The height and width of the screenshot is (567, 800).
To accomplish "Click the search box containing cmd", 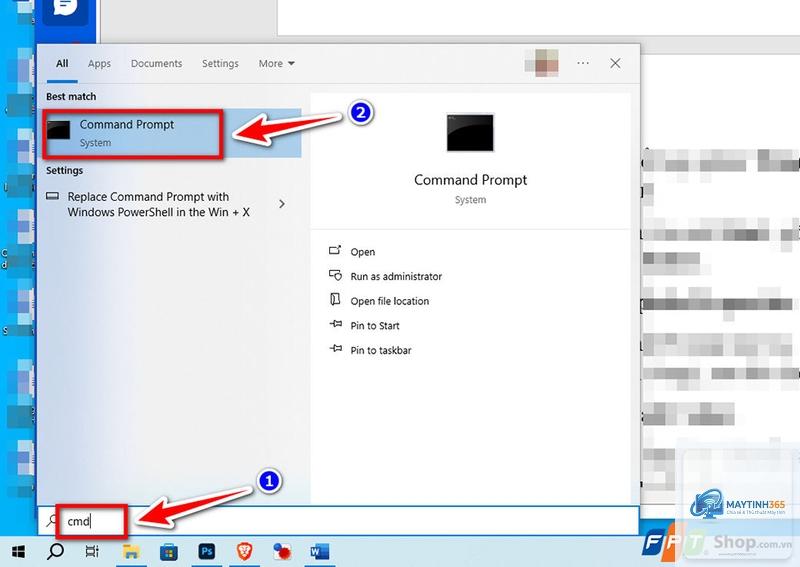I will point(339,521).
